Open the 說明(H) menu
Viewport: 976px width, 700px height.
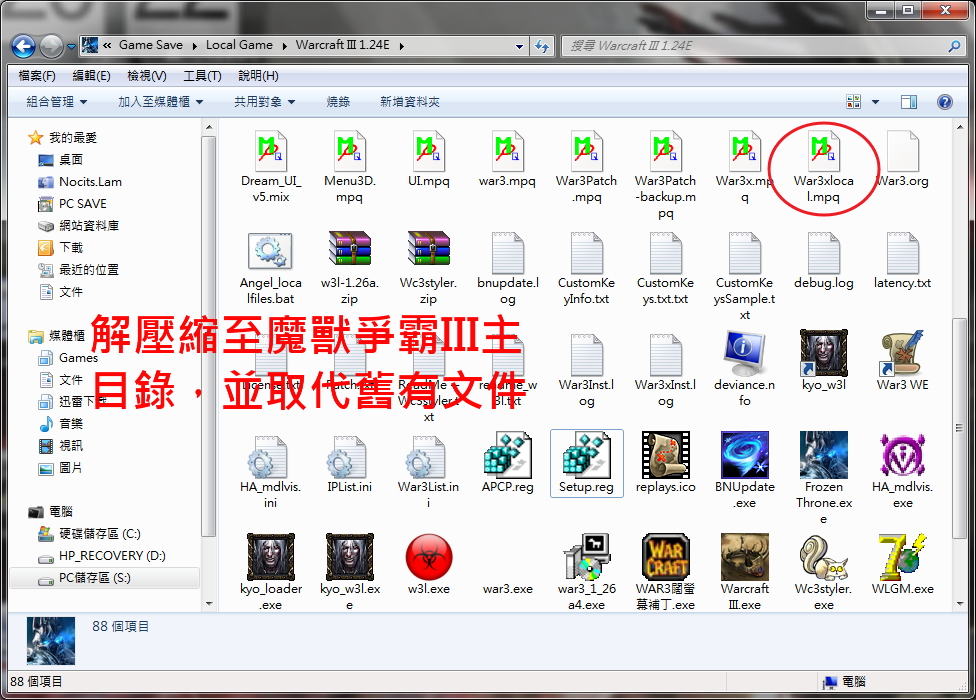coord(258,76)
